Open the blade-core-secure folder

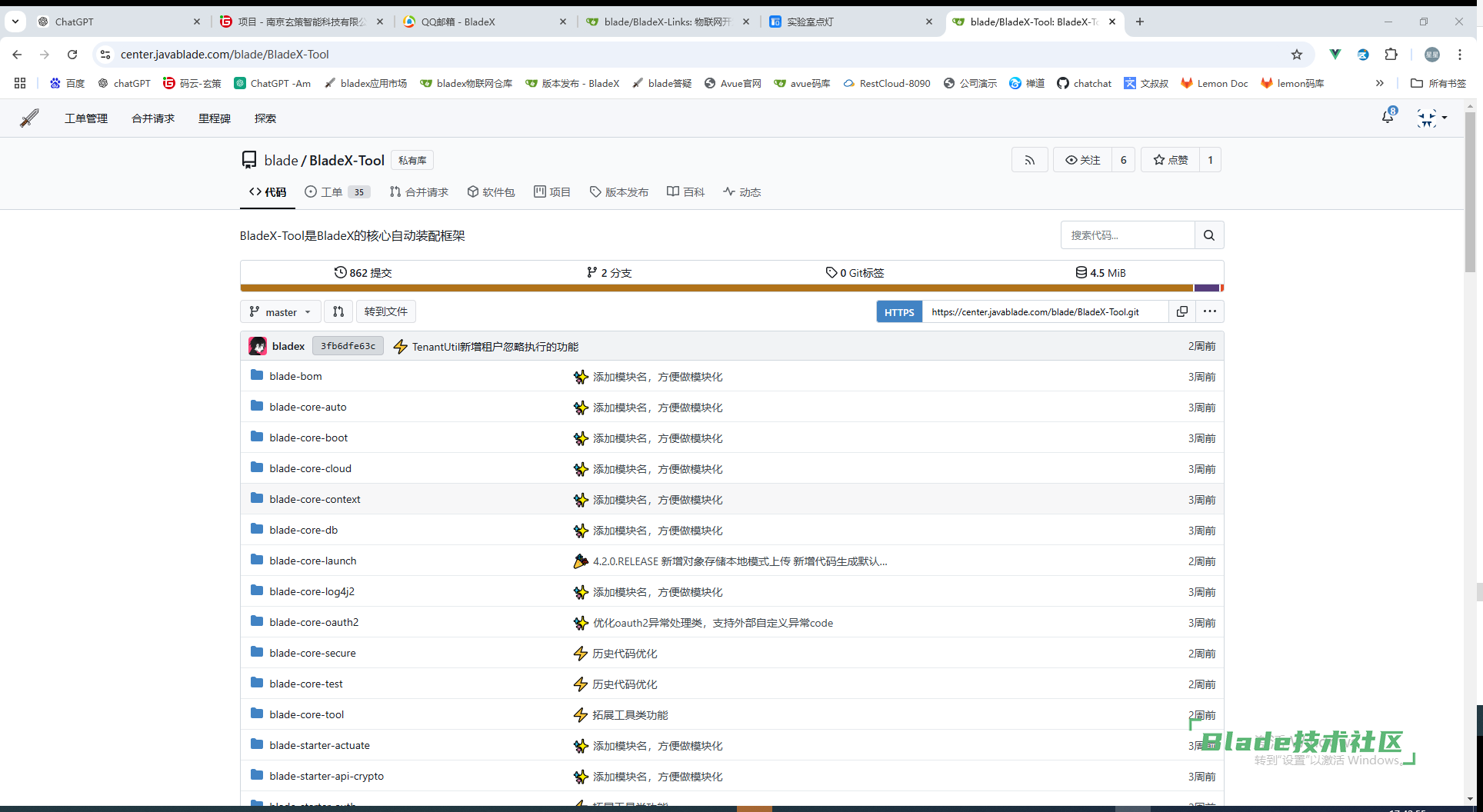(312, 653)
